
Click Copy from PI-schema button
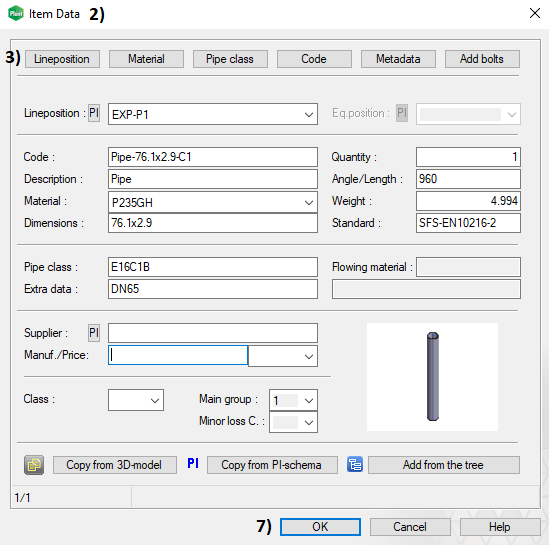point(272,465)
